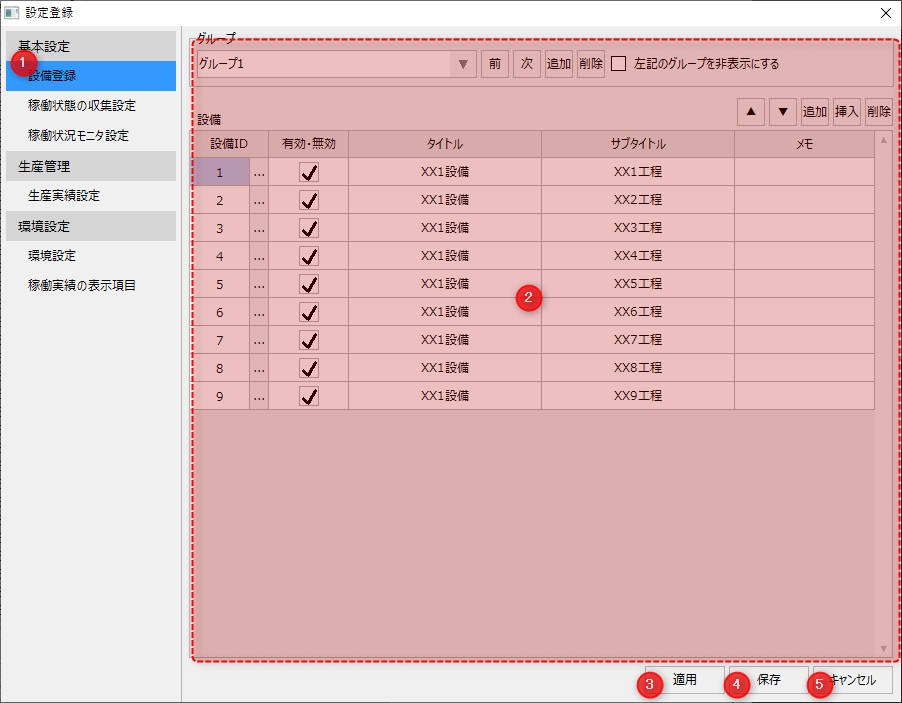Click the 次 (next) group button
The height and width of the screenshot is (703, 902).
(x=527, y=63)
